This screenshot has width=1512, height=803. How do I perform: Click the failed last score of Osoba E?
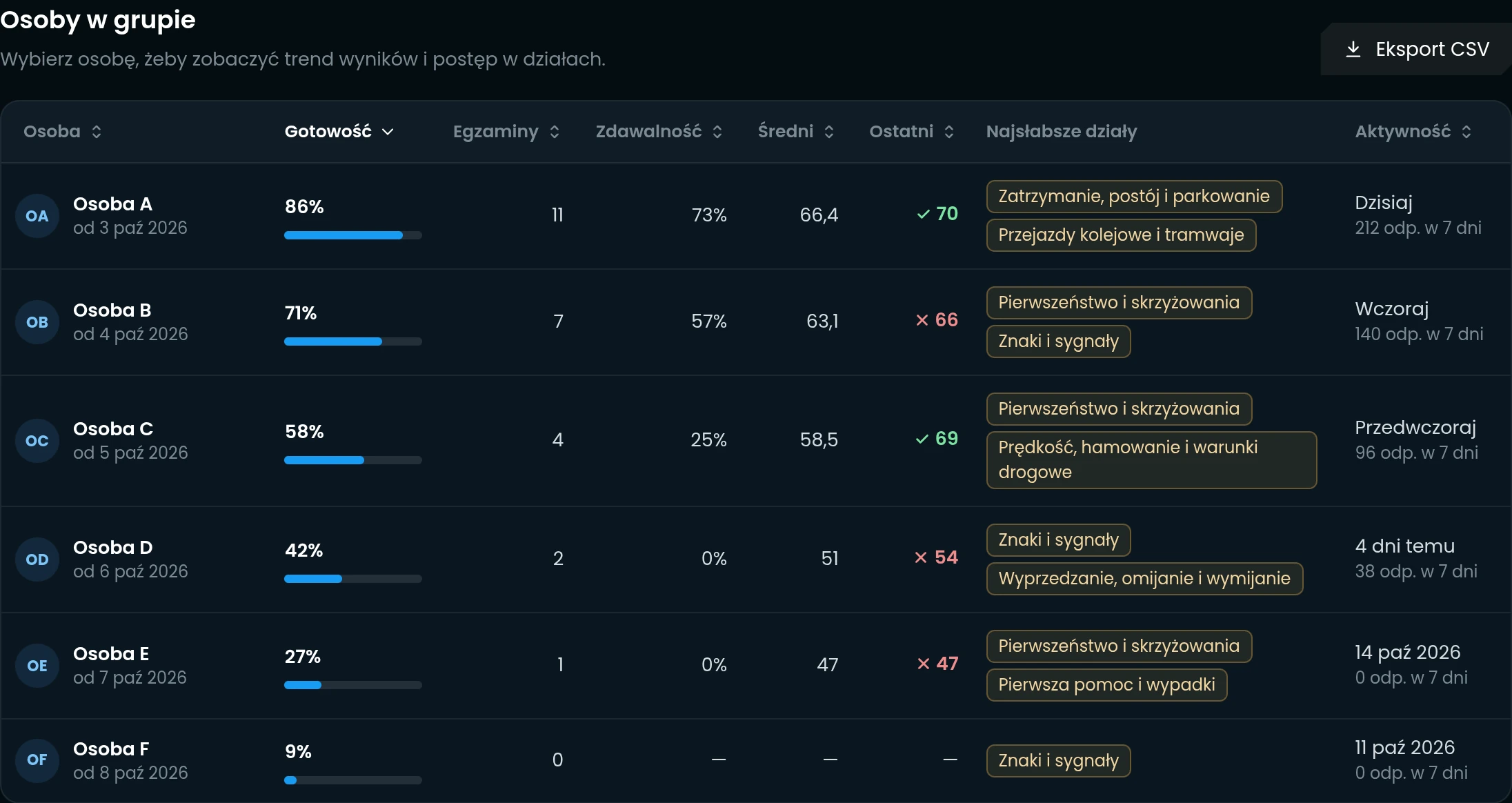point(937,664)
